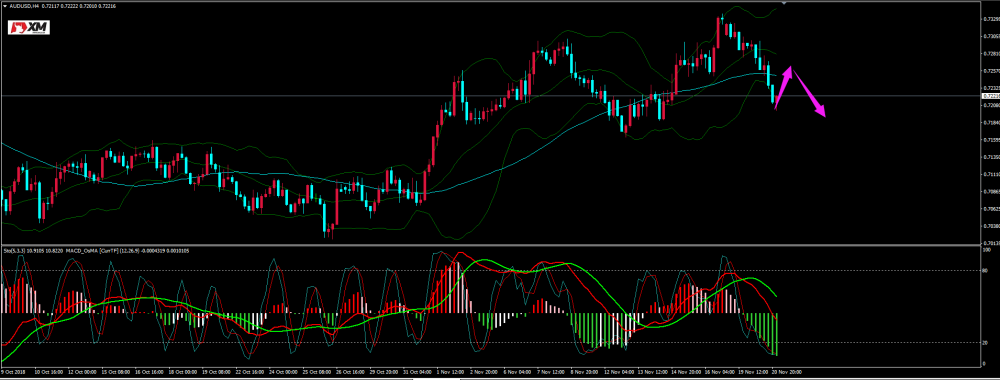Image resolution: width=1000 pixels, height=380 pixels.
Task: Click the 7 Nov 12:00 time label
Action: pos(551,372)
